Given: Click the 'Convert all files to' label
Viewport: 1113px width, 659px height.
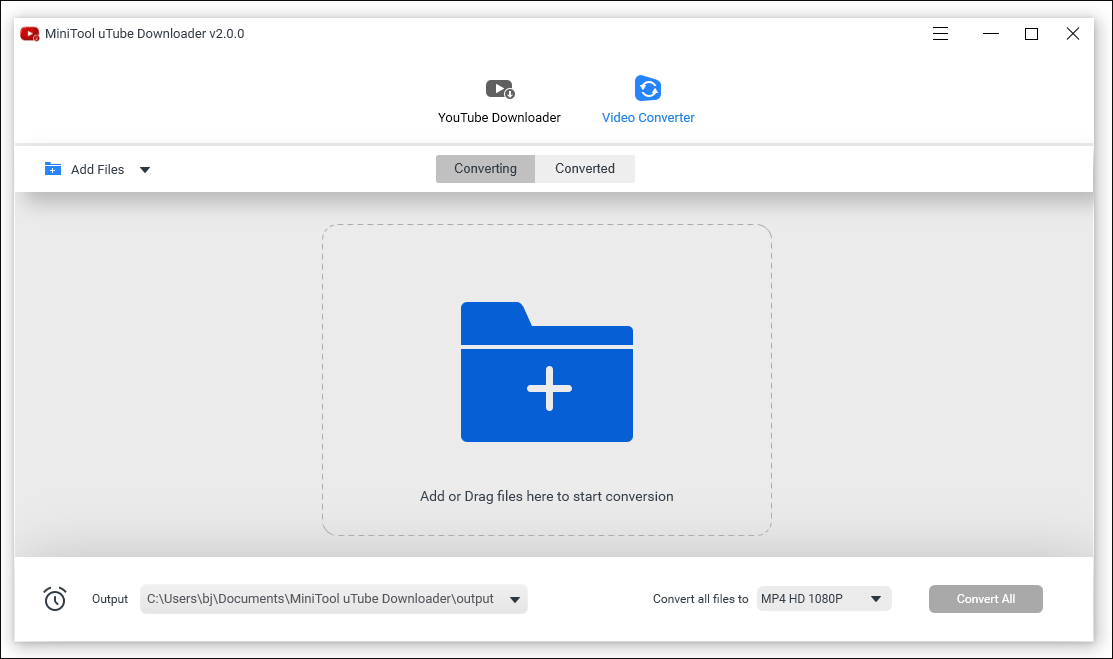Looking at the screenshot, I should tap(701, 599).
